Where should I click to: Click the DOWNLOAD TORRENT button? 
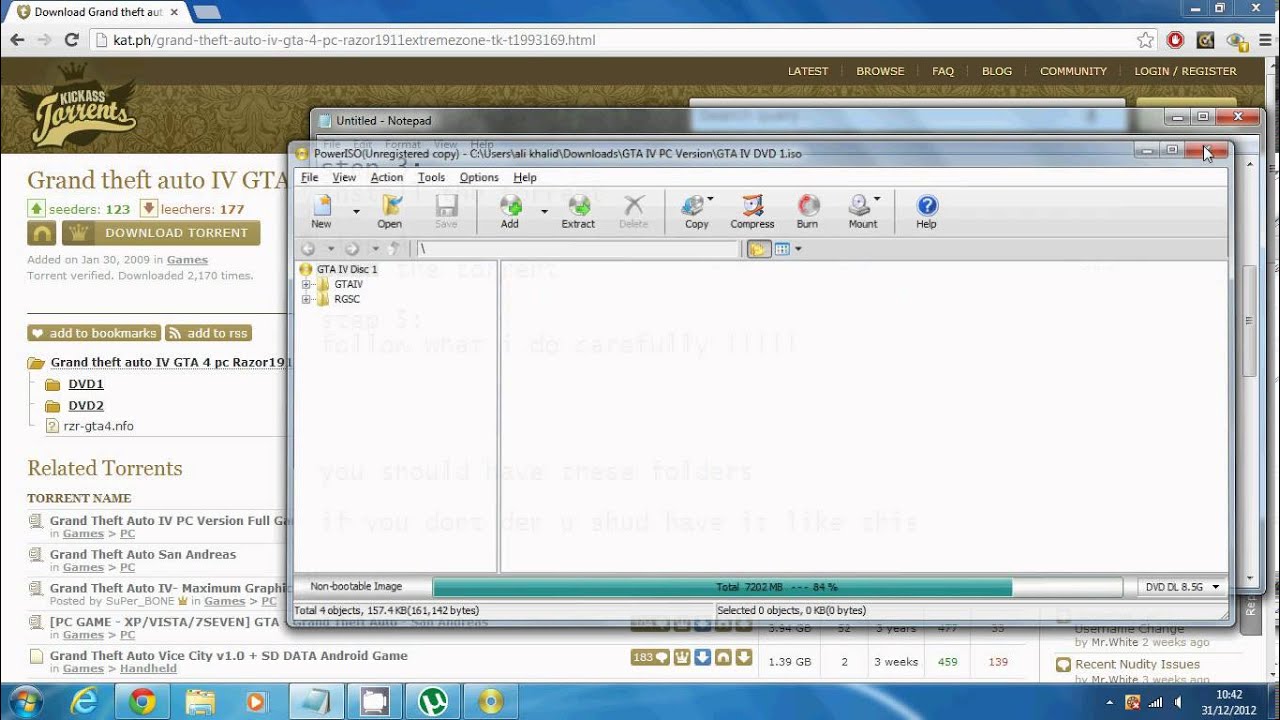(x=161, y=233)
